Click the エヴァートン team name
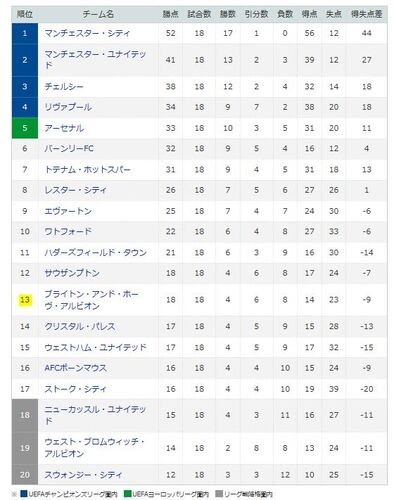Viewport: 394px width, 500px height. tap(68, 211)
